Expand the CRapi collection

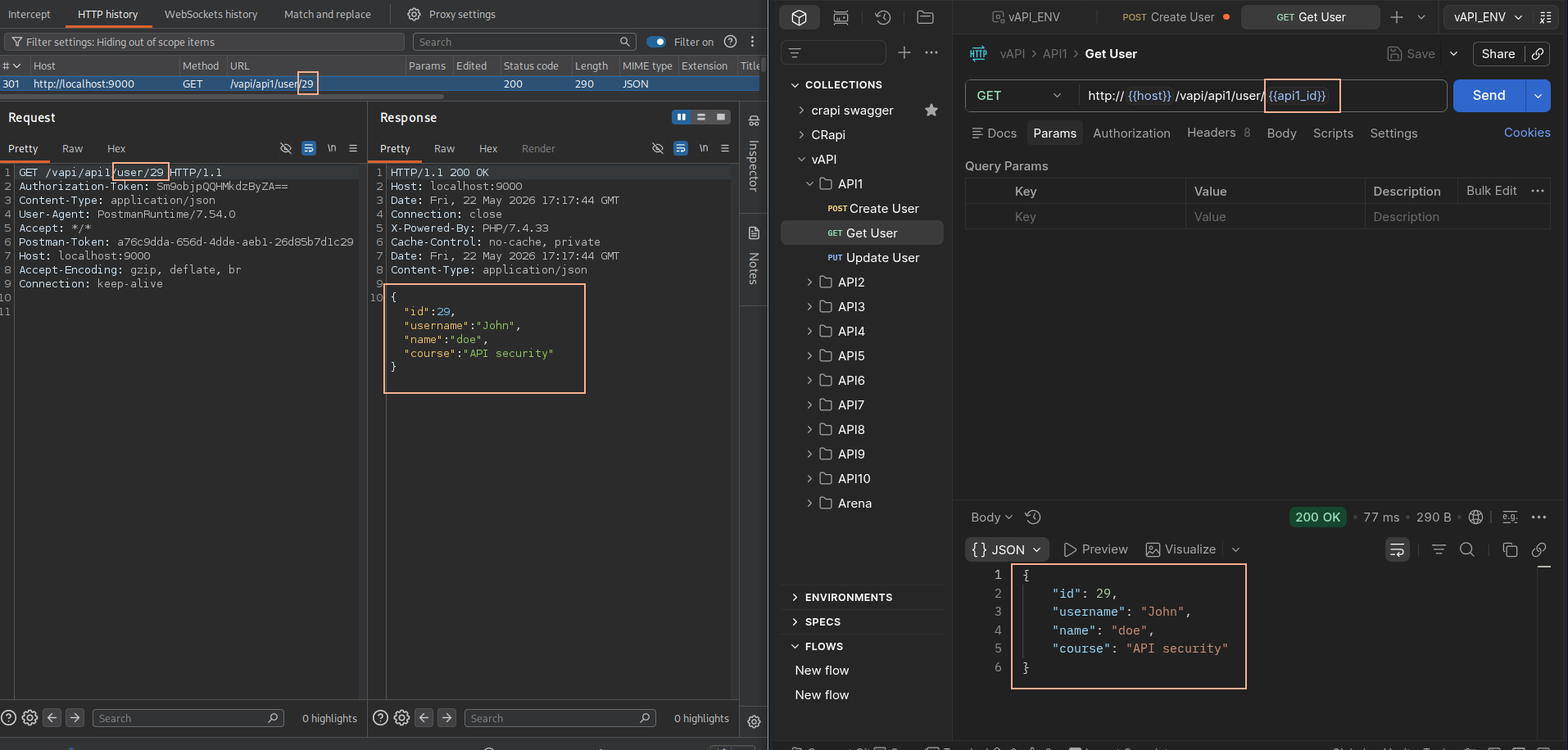pos(801,134)
